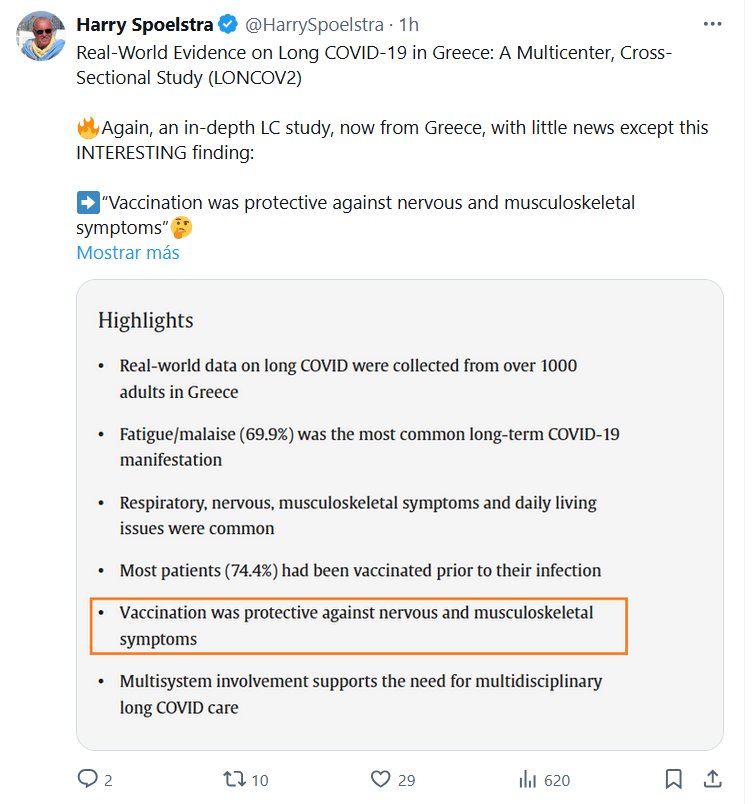Click the Highlights heading in image
Screen dimensions: 754x804
[x=145, y=320]
